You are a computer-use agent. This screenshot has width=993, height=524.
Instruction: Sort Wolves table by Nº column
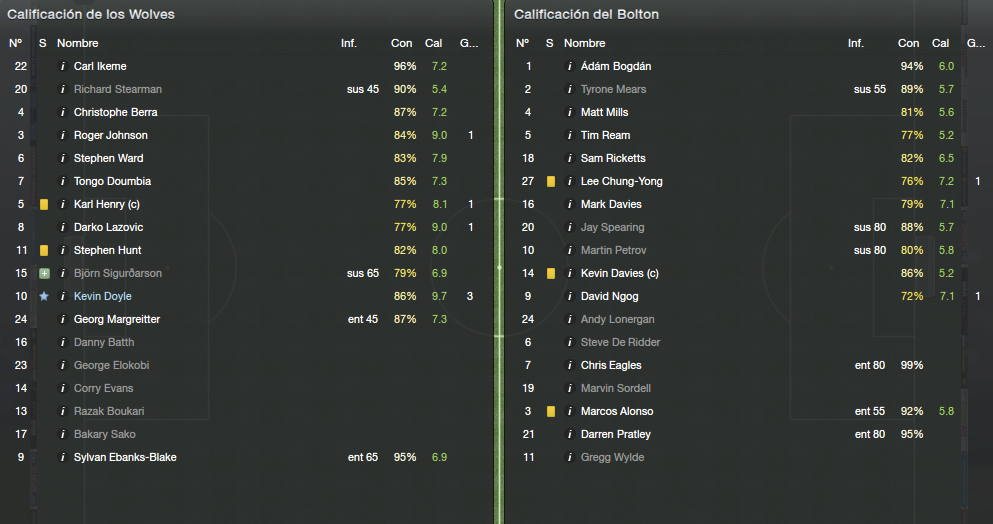click(15, 43)
